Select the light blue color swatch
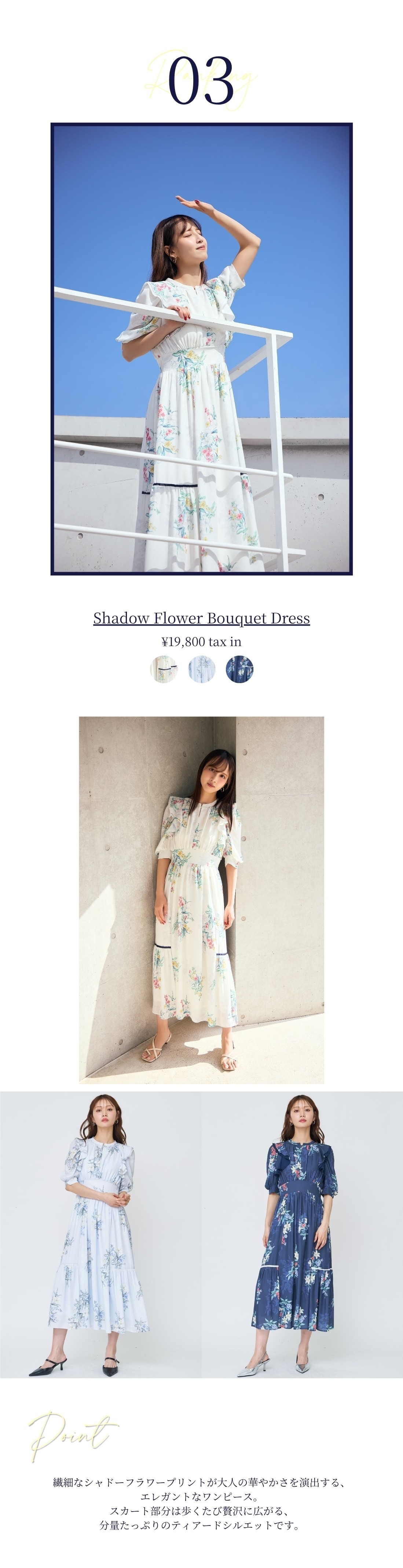 [201, 669]
